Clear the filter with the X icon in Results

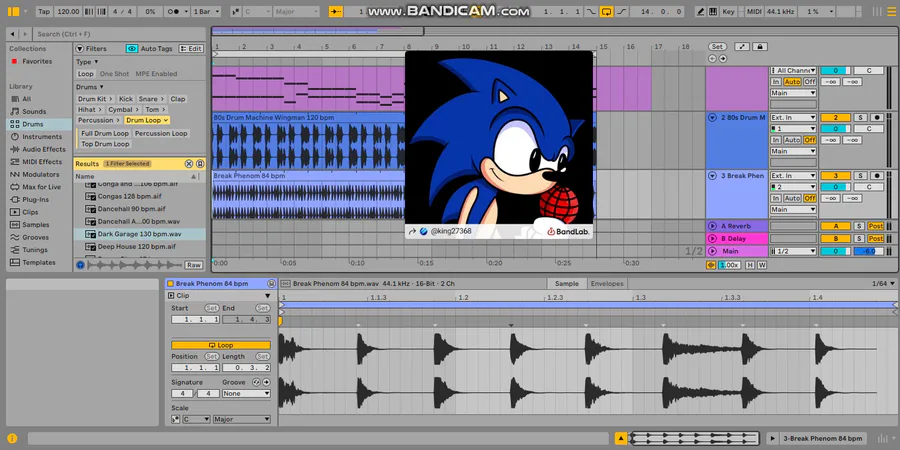[x=188, y=164]
